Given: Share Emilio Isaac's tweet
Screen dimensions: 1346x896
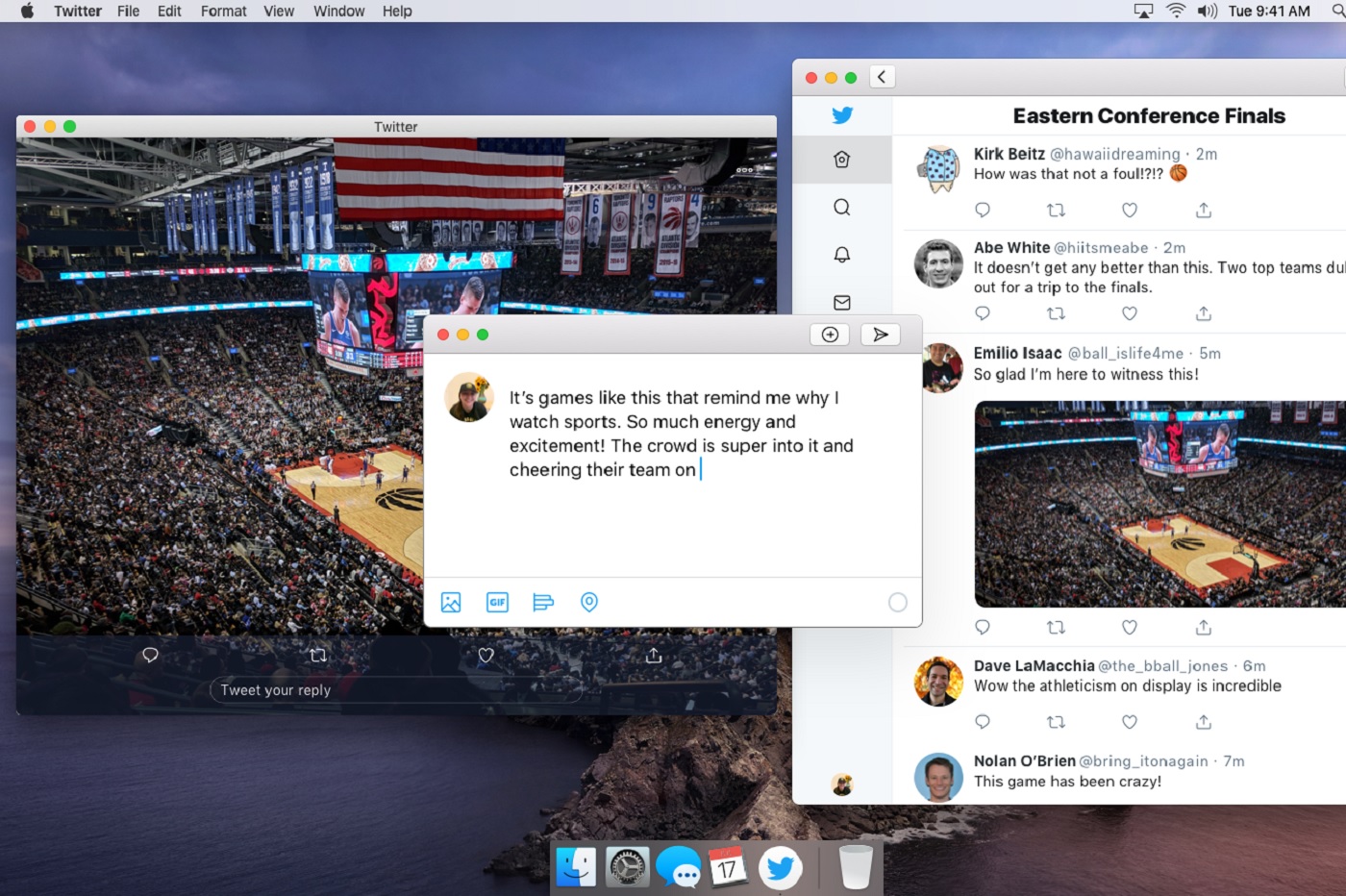Looking at the screenshot, I should (1204, 627).
